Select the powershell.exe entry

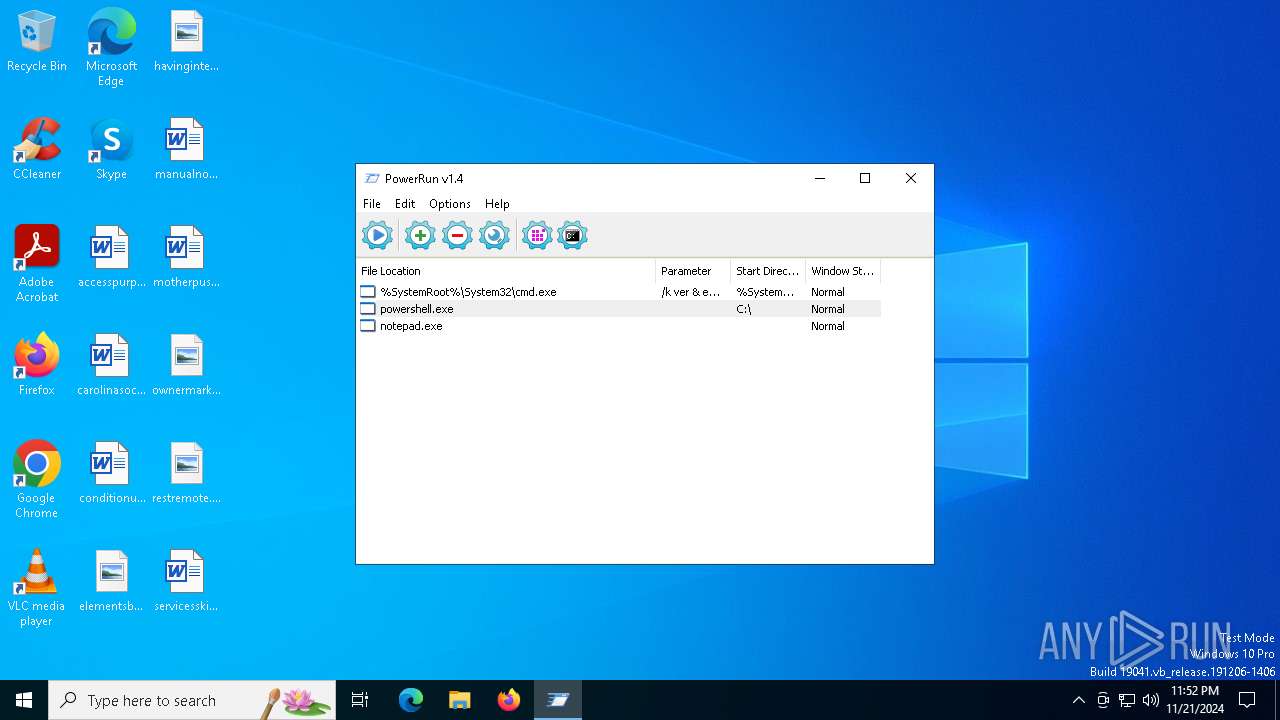coord(619,309)
